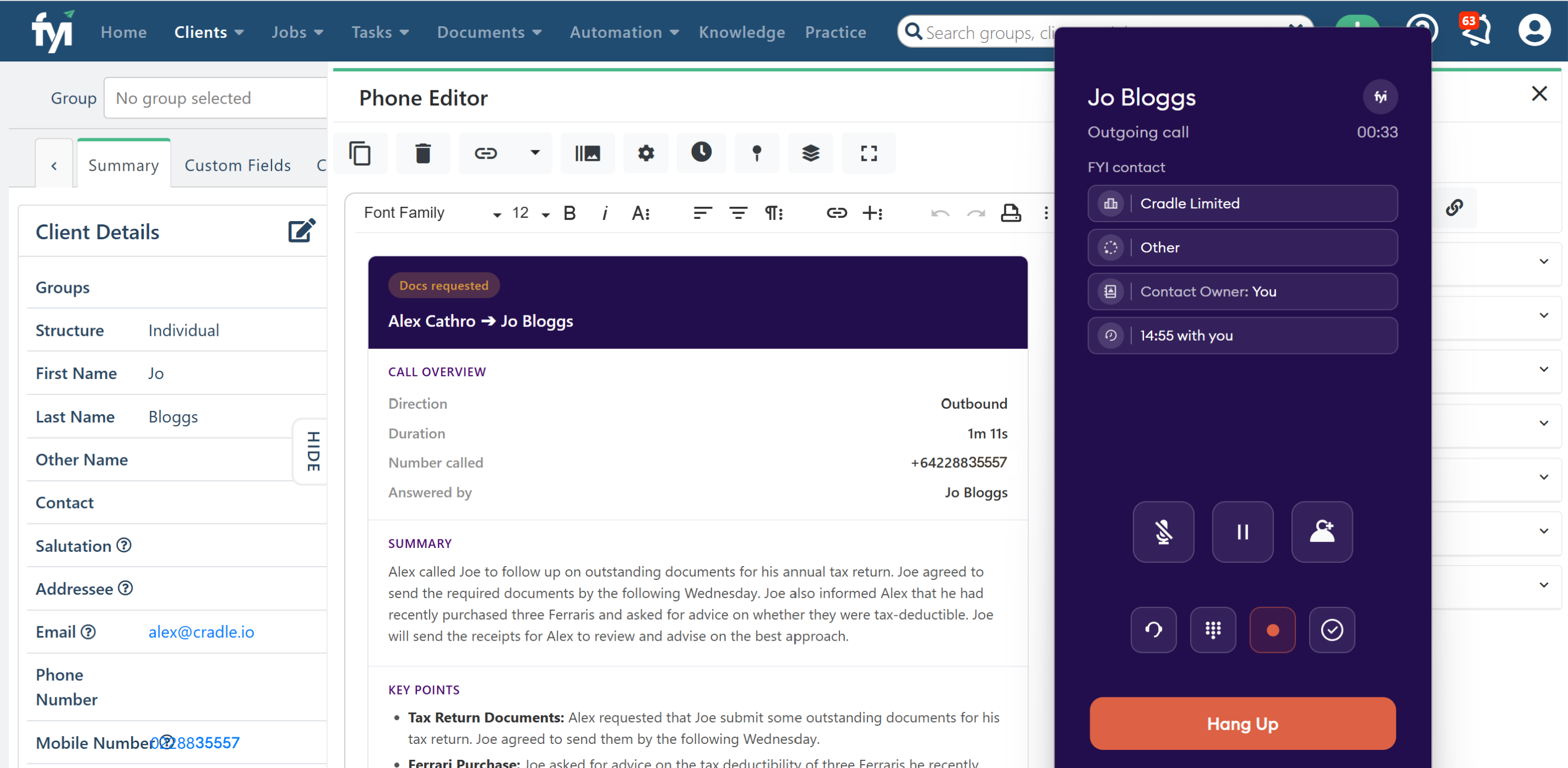Image resolution: width=1568 pixels, height=768 pixels.
Task: Toggle bold formatting
Action: click(x=569, y=213)
